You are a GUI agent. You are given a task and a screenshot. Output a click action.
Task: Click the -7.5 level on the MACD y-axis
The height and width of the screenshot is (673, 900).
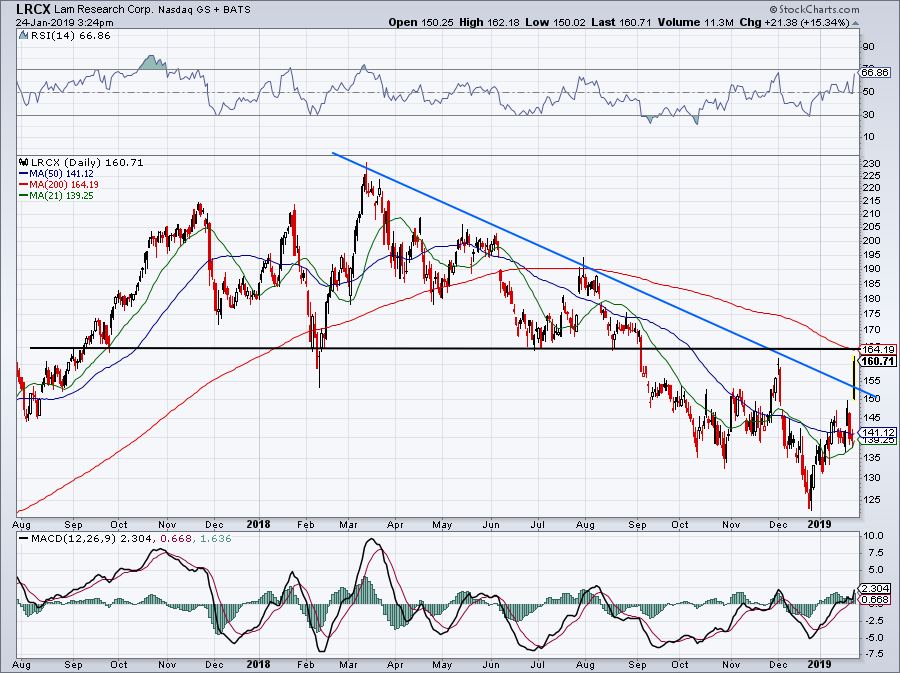(x=873, y=653)
